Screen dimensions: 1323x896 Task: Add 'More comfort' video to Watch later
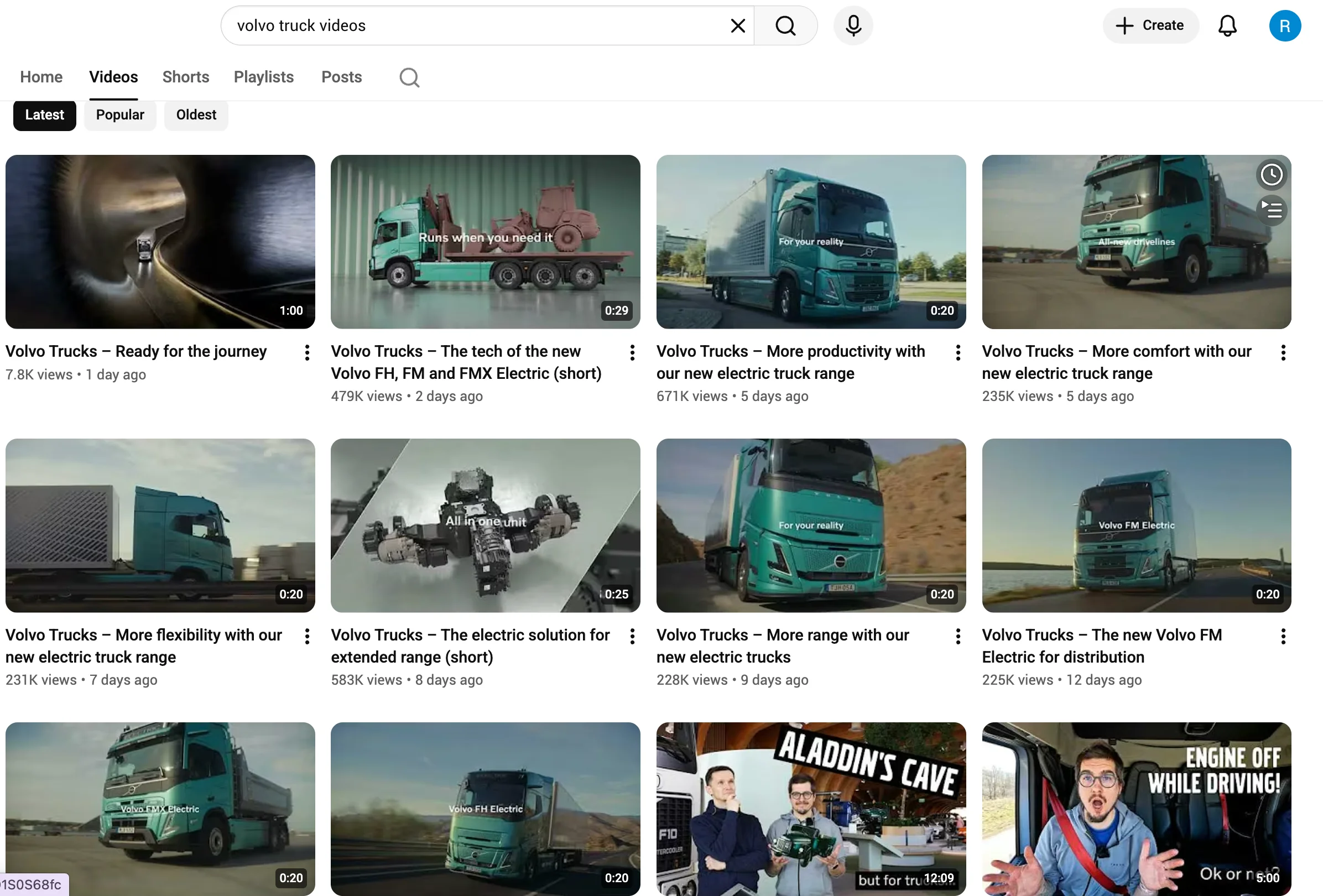(x=1271, y=174)
